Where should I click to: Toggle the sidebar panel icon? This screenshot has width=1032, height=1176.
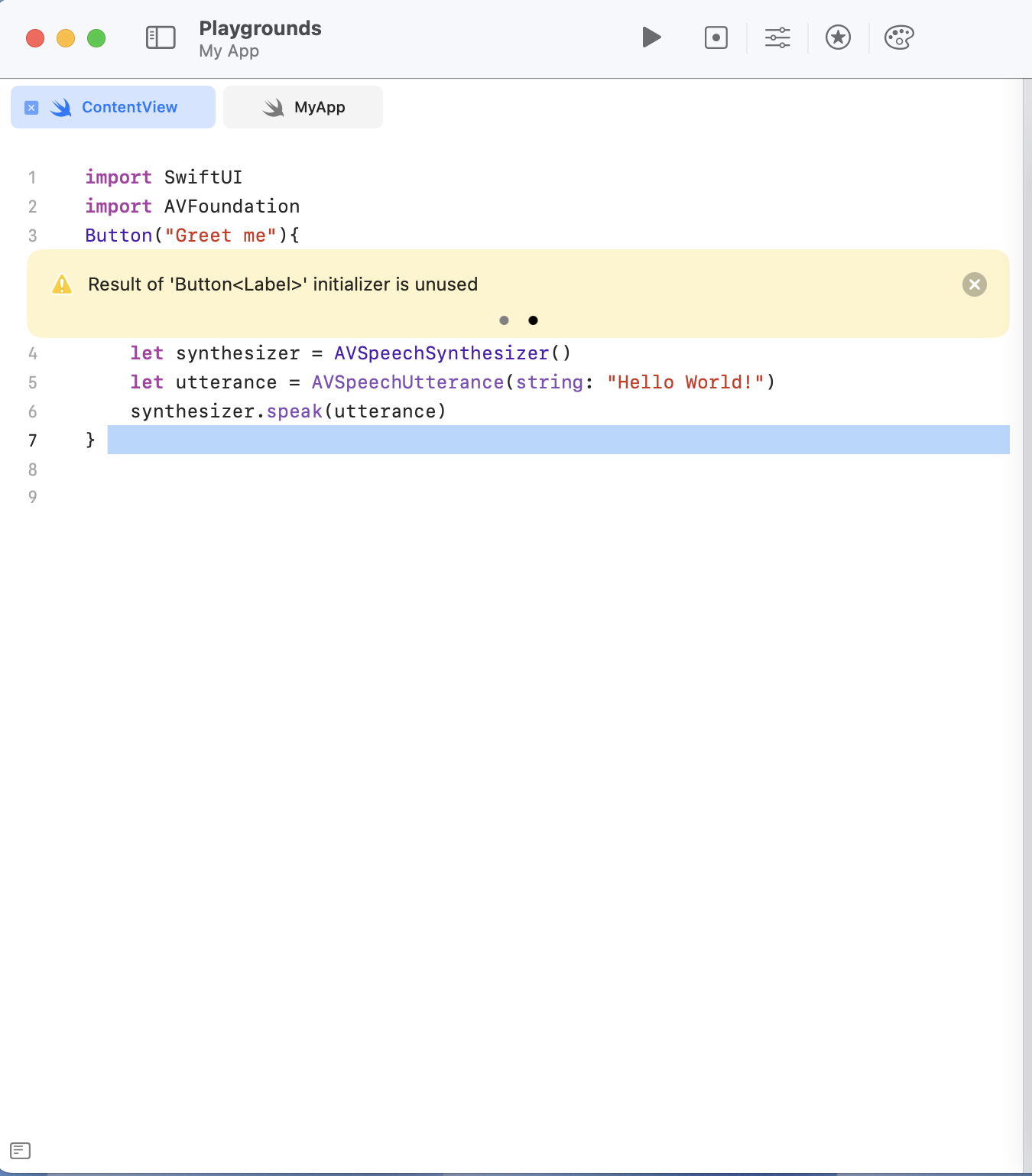(161, 37)
